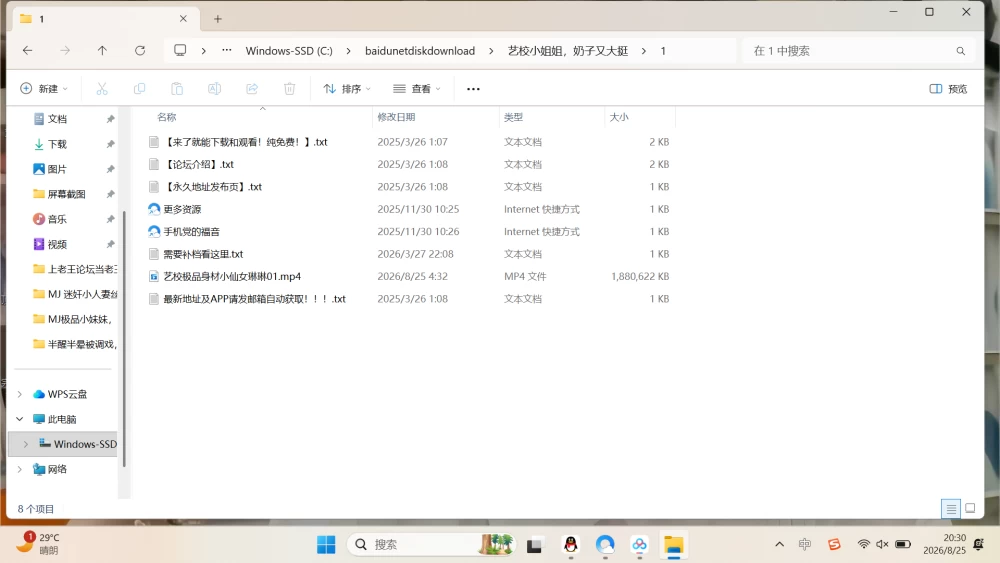Refresh the current folder view
1000x563 pixels.
coord(140,50)
